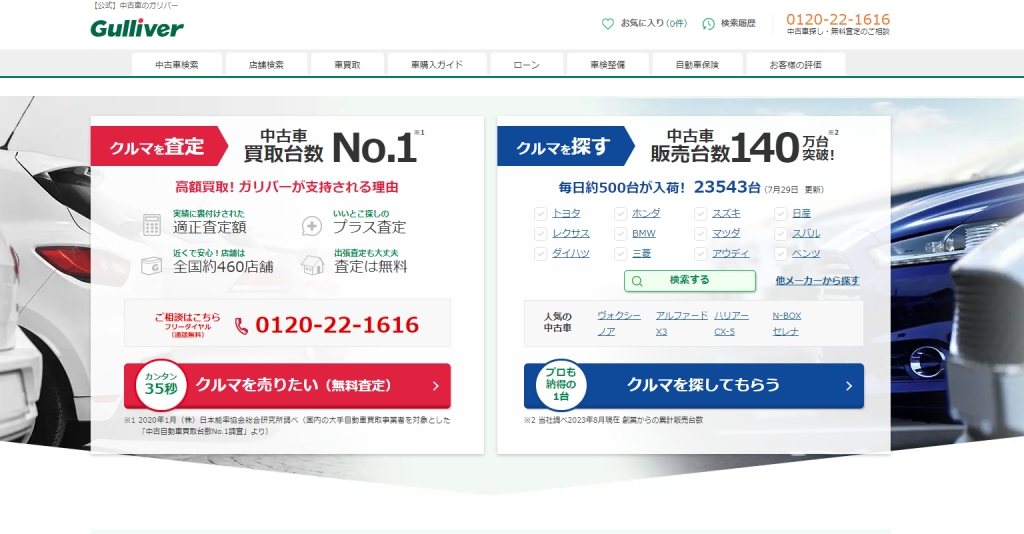Check the ダイハツ checkbox
This screenshot has height=534, width=1024.
(540, 253)
